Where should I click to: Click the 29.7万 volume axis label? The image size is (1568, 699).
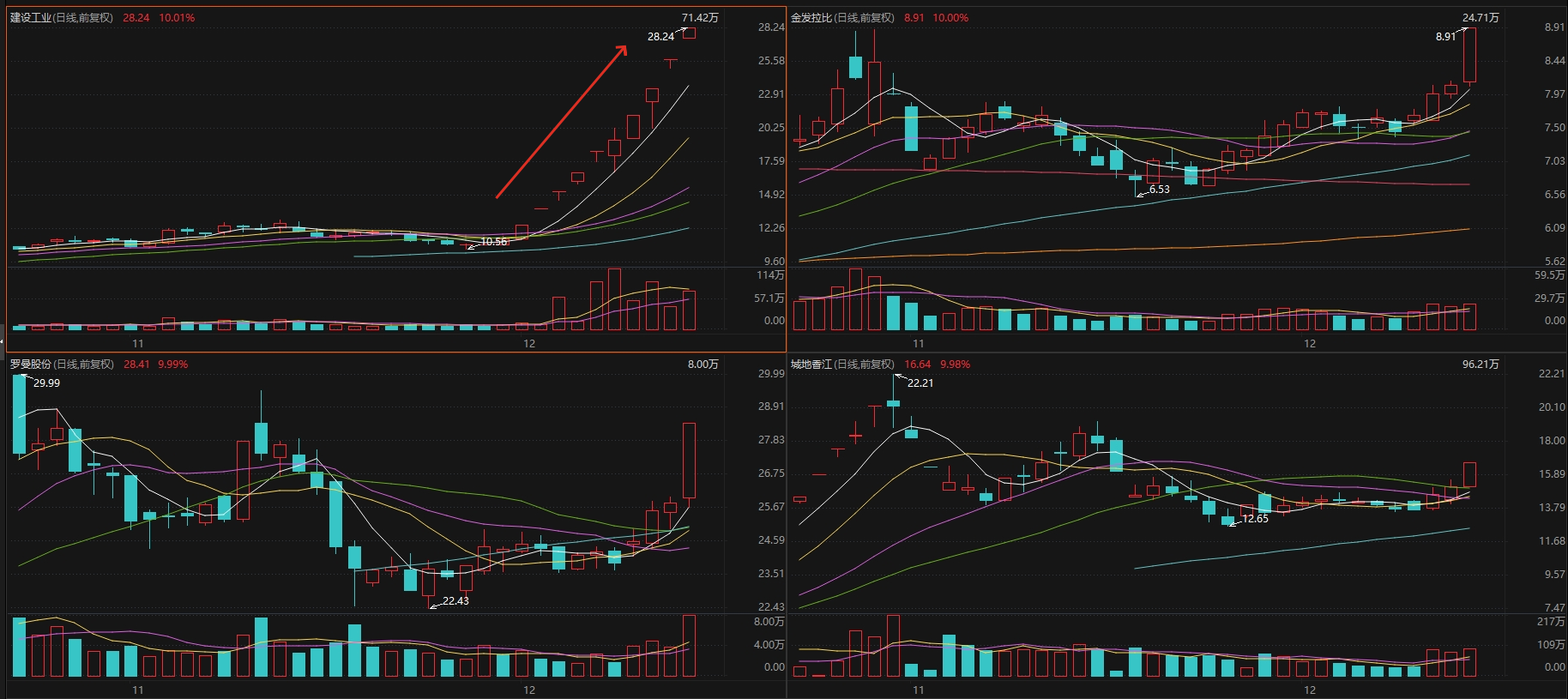tap(1549, 298)
